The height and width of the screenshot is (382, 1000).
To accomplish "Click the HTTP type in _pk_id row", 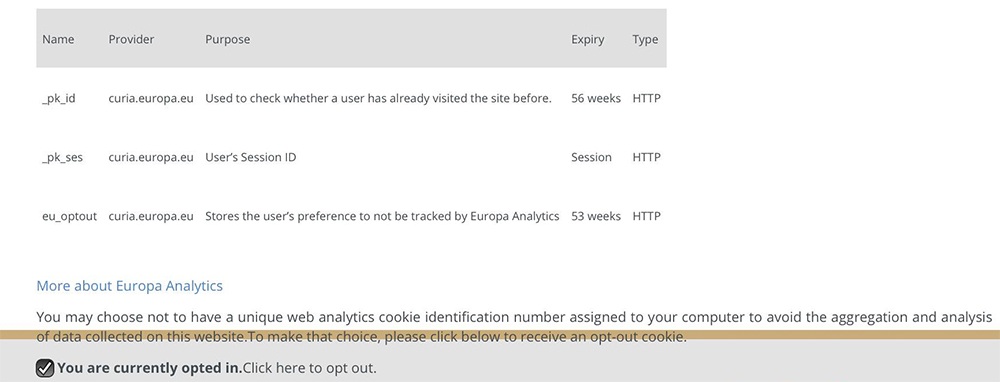I will 647,98.
